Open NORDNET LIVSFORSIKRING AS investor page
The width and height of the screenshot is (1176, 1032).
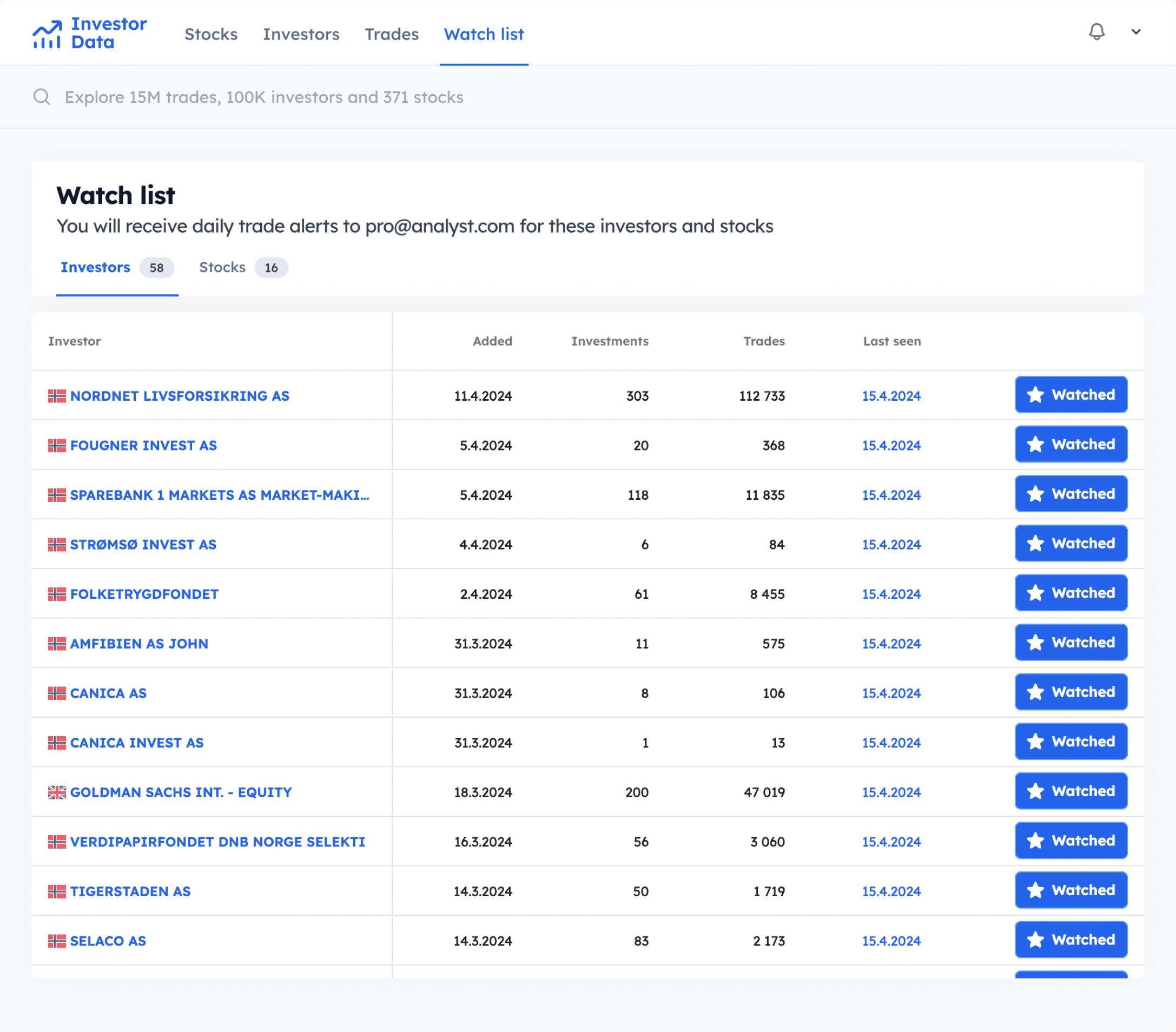pyautogui.click(x=180, y=396)
